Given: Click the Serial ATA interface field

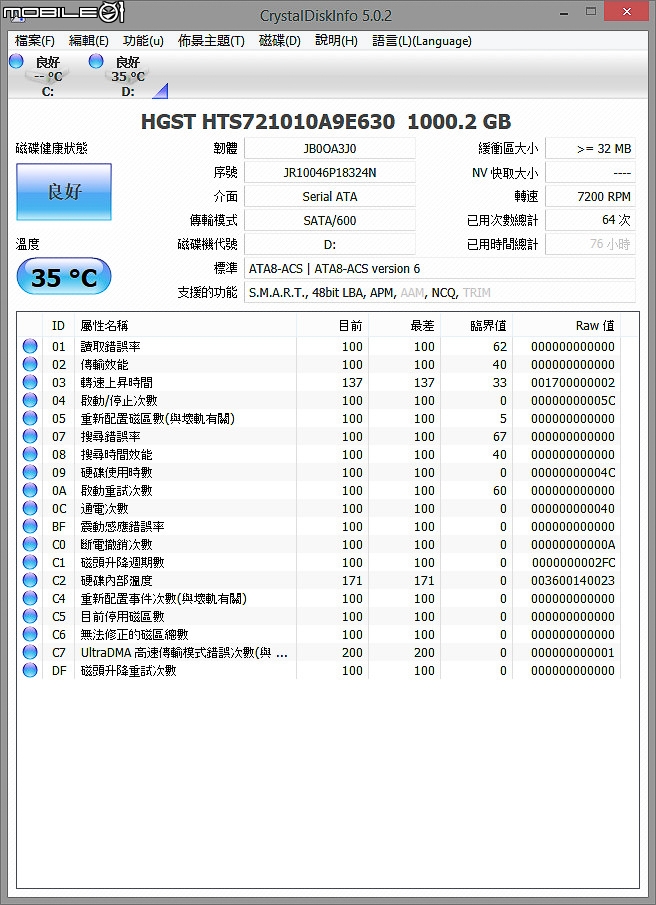Looking at the screenshot, I should click(329, 196).
